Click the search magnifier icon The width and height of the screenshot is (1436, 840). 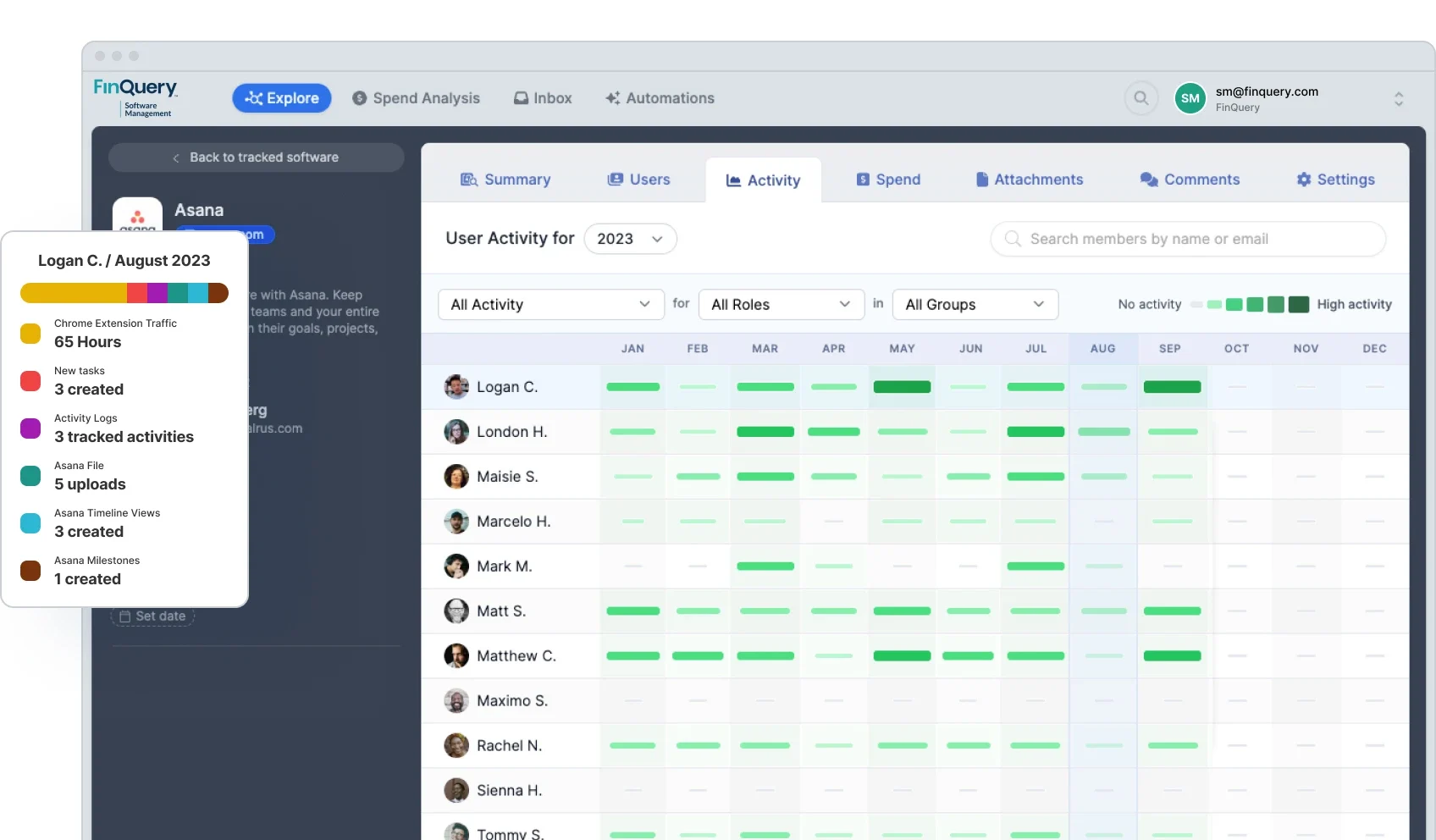click(1141, 98)
